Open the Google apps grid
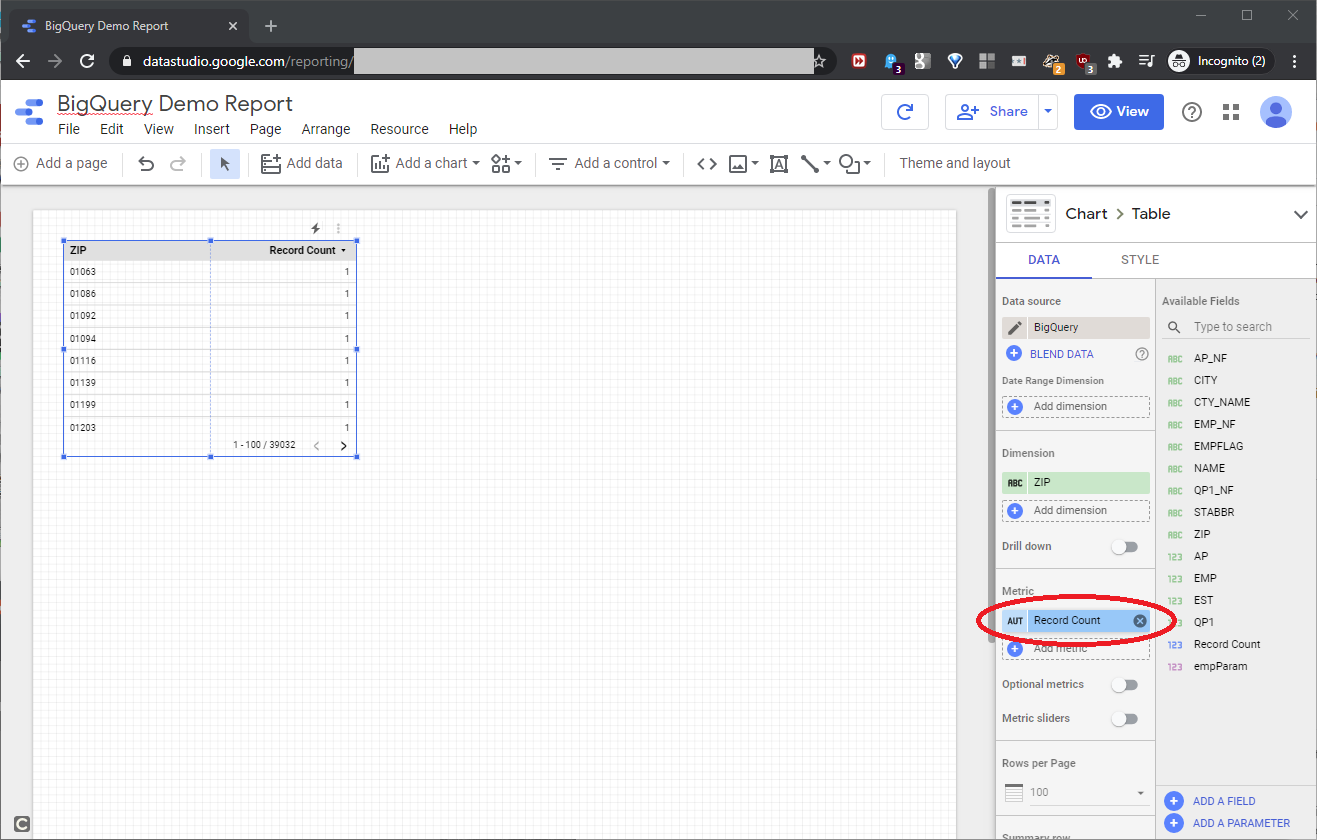Image resolution: width=1317 pixels, height=840 pixels. click(1231, 112)
